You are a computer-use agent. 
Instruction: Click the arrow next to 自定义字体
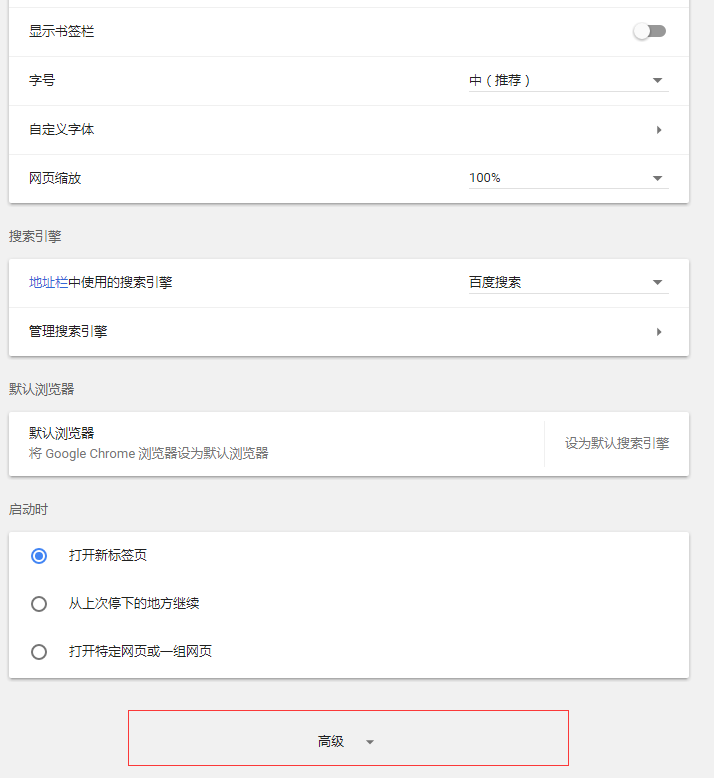click(659, 130)
